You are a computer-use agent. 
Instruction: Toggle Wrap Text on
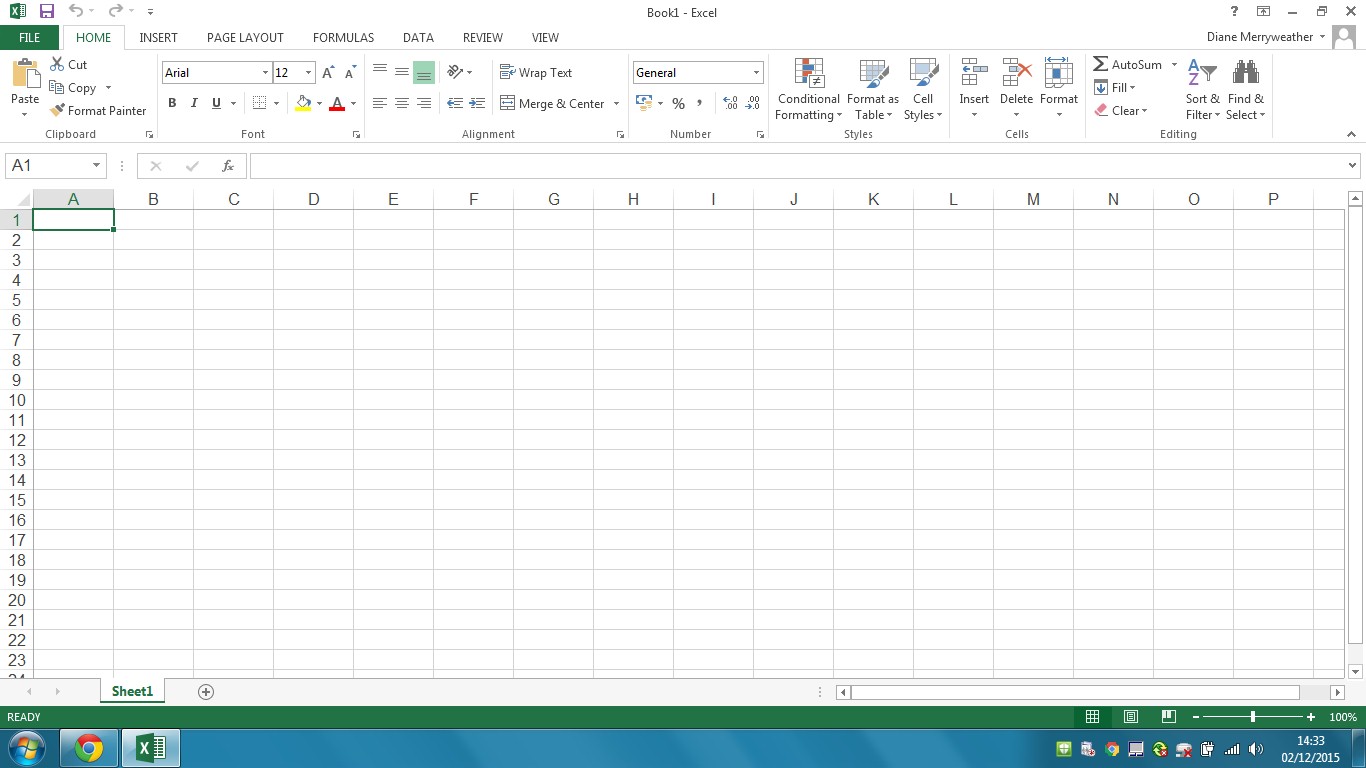[536, 73]
